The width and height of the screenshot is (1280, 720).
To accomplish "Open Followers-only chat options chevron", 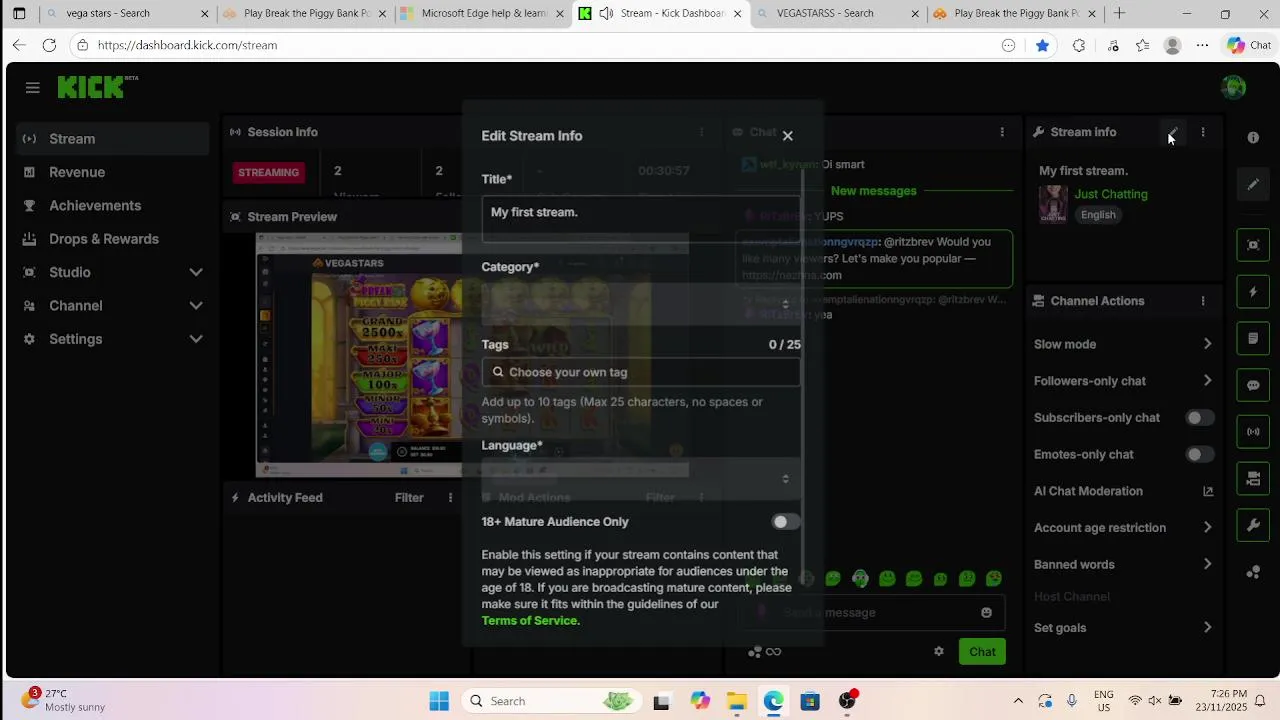I will [1207, 381].
